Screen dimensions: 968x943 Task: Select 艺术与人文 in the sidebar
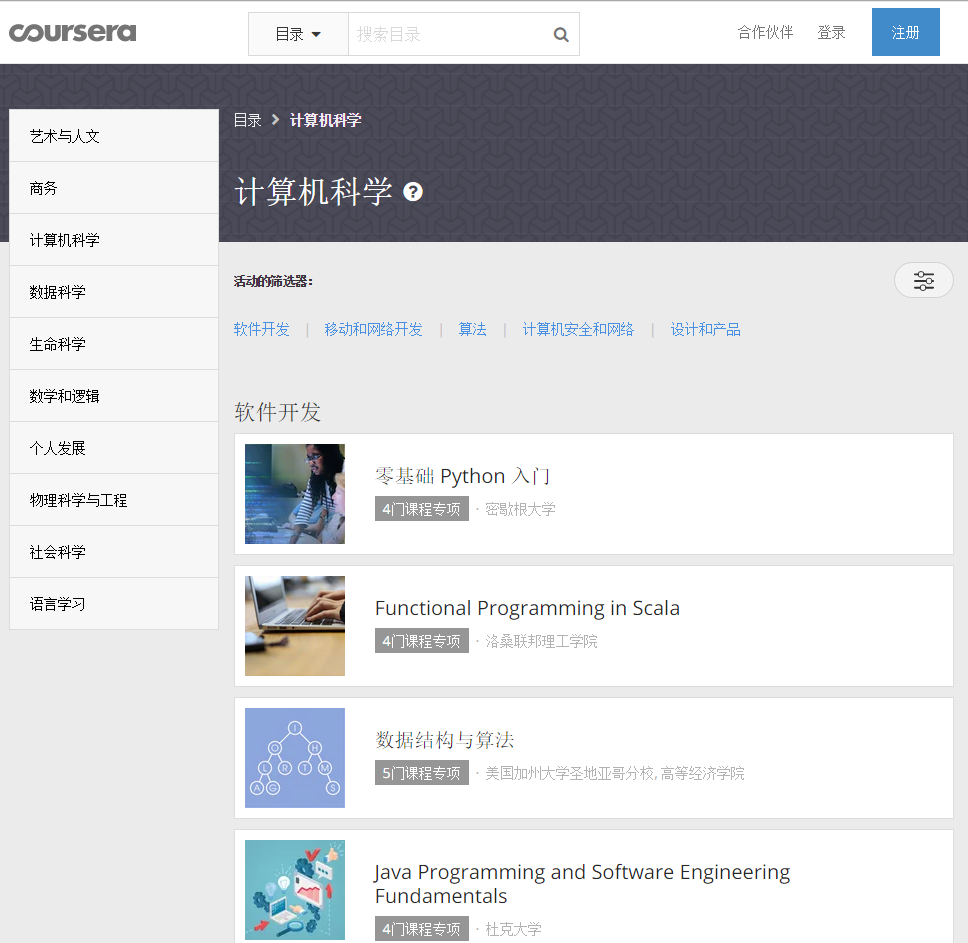(114, 136)
